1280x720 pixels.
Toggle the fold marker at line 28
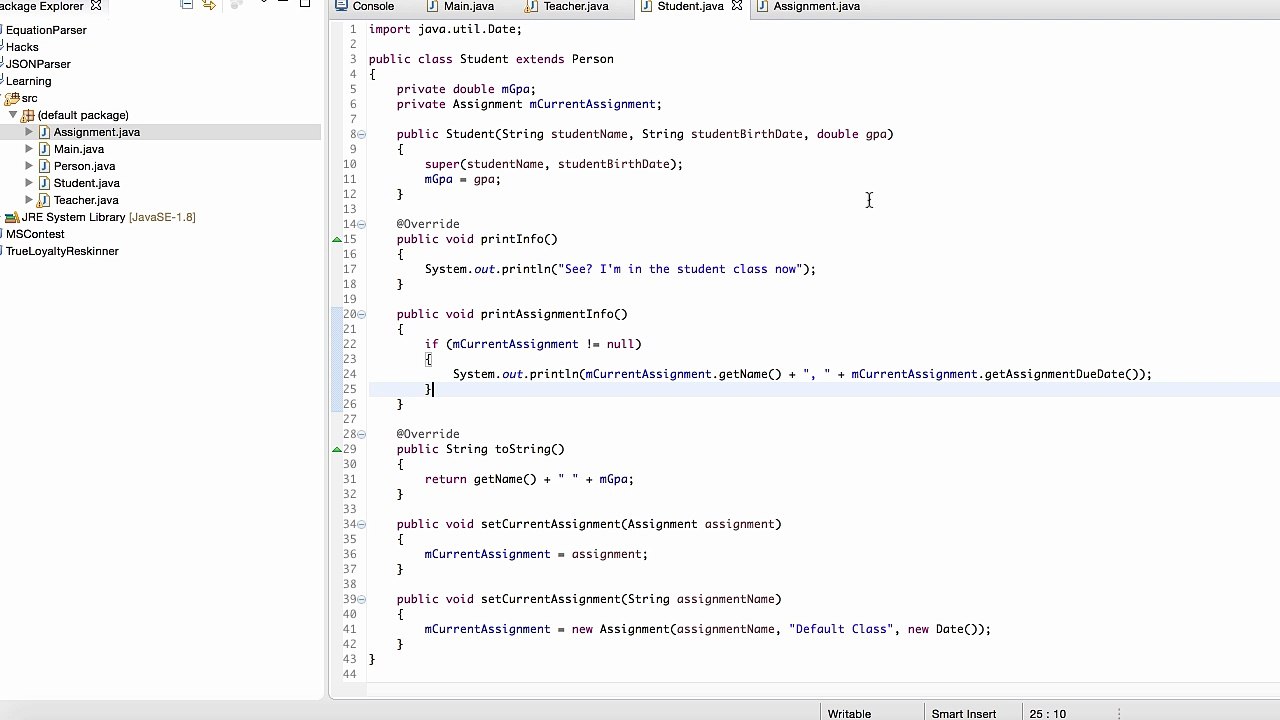click(x=362, y=434)
